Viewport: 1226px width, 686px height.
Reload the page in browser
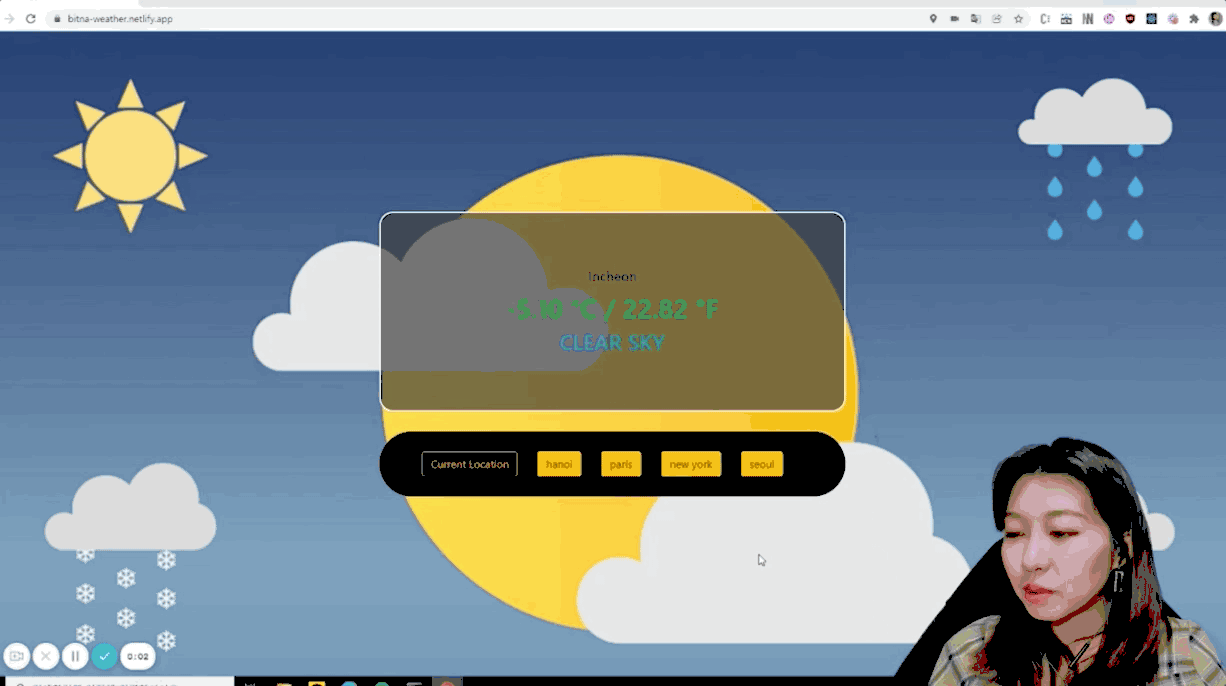[31, 18]
